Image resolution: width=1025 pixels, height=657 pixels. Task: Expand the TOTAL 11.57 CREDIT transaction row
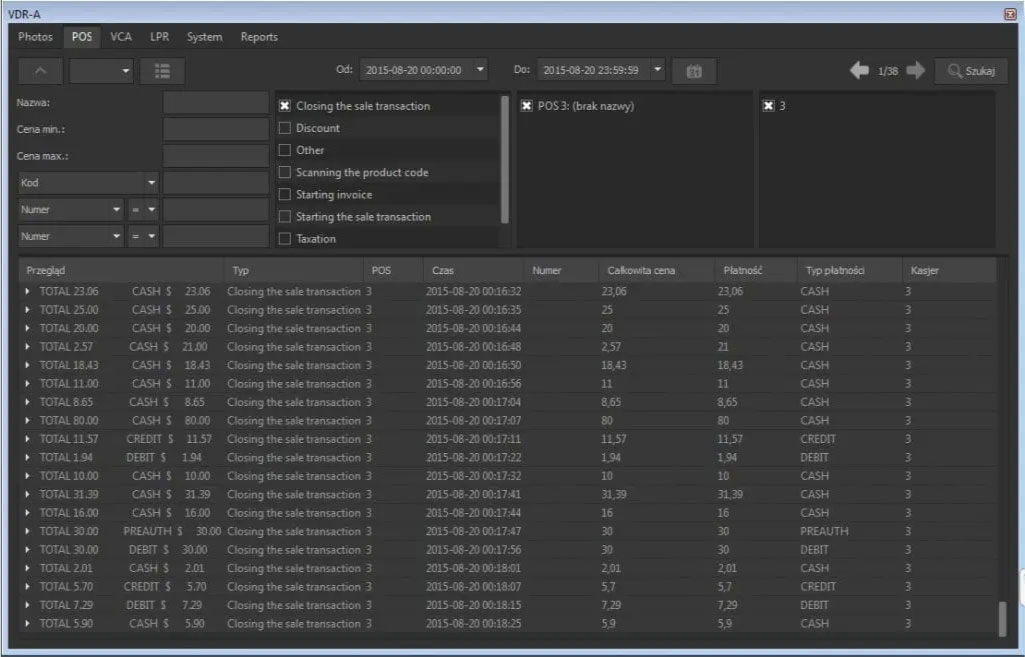pyautogui.click(x=28, y=439)
